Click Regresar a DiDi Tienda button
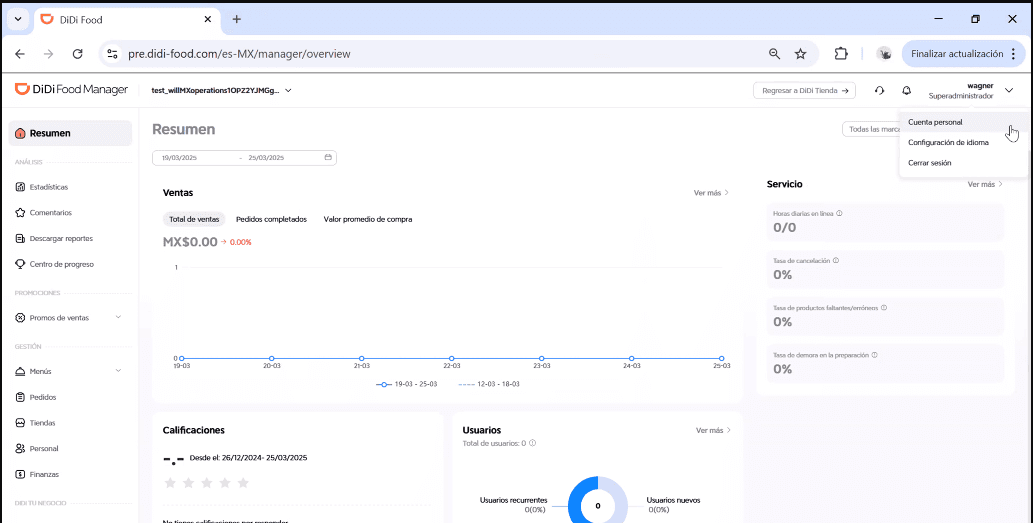Image resolution: width=1033 pixels, height=523 pixels. click(x=804, y=90)
